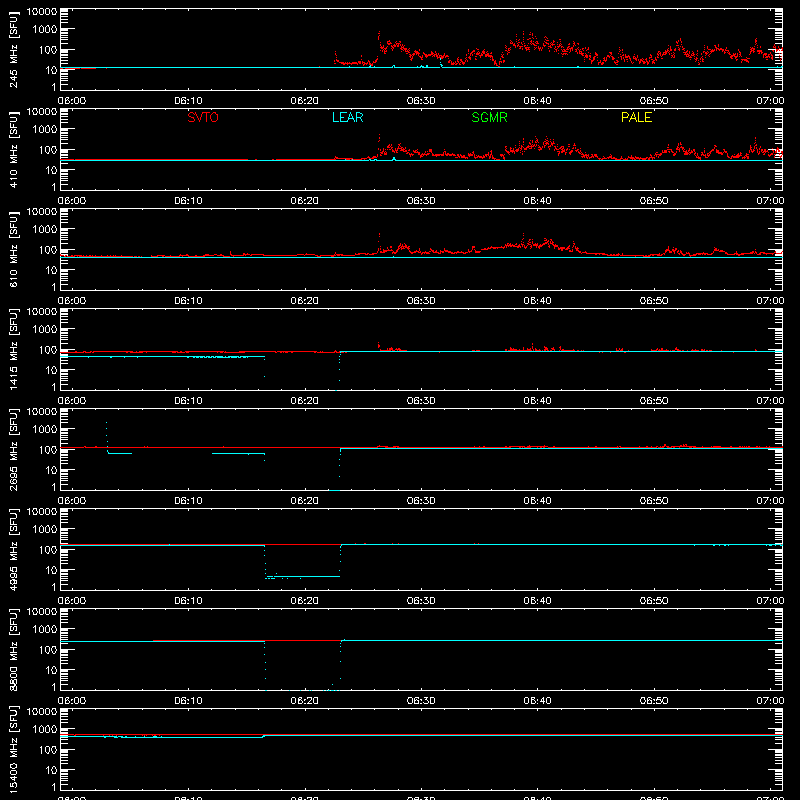Click the cyan LEAR legend label
The height and width of the screenshot is (800, 800).
click(347, 117)
